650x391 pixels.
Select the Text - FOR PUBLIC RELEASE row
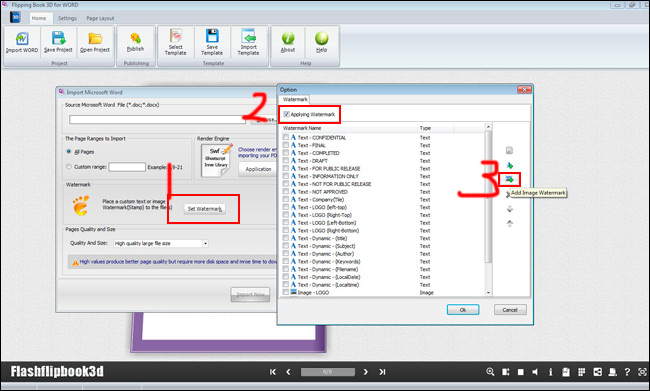point(383,168)
